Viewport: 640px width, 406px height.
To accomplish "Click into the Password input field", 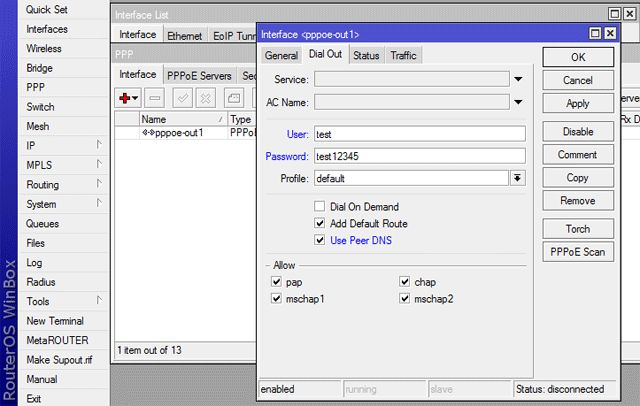I will pyautogui.click(x=418, y=156).
